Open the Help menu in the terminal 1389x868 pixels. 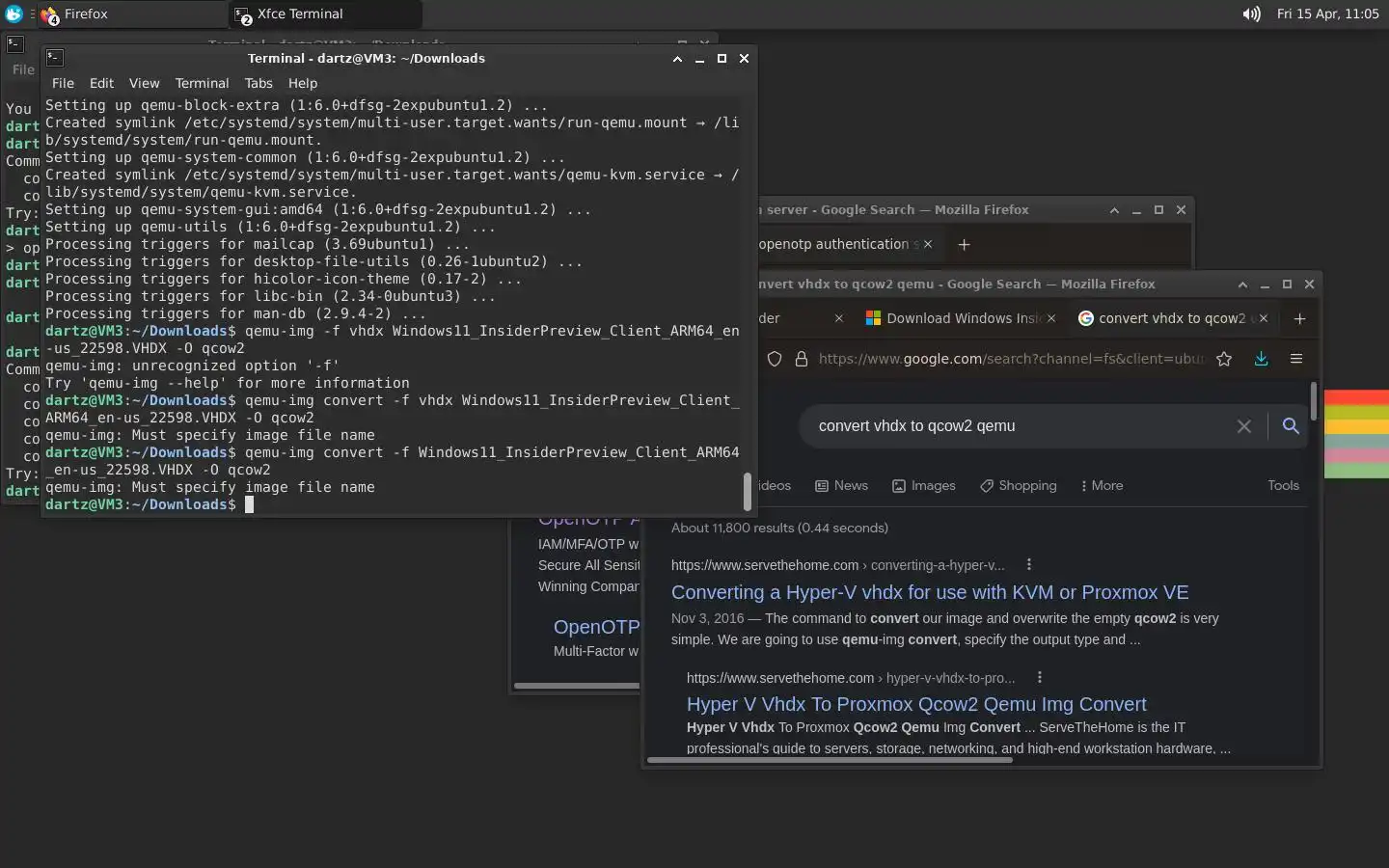[302, 83]
